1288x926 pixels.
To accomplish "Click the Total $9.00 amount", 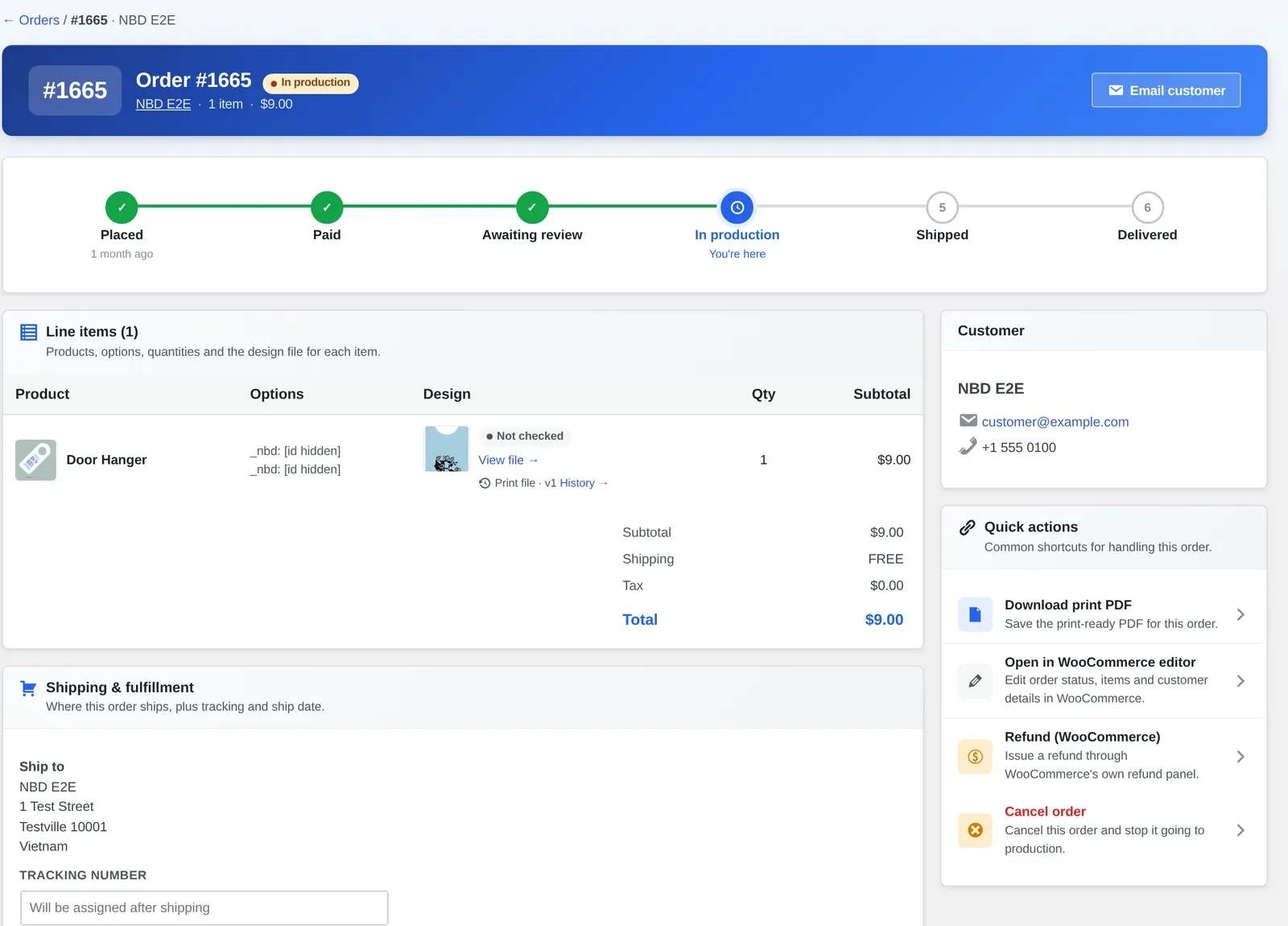I will (884, 620).
